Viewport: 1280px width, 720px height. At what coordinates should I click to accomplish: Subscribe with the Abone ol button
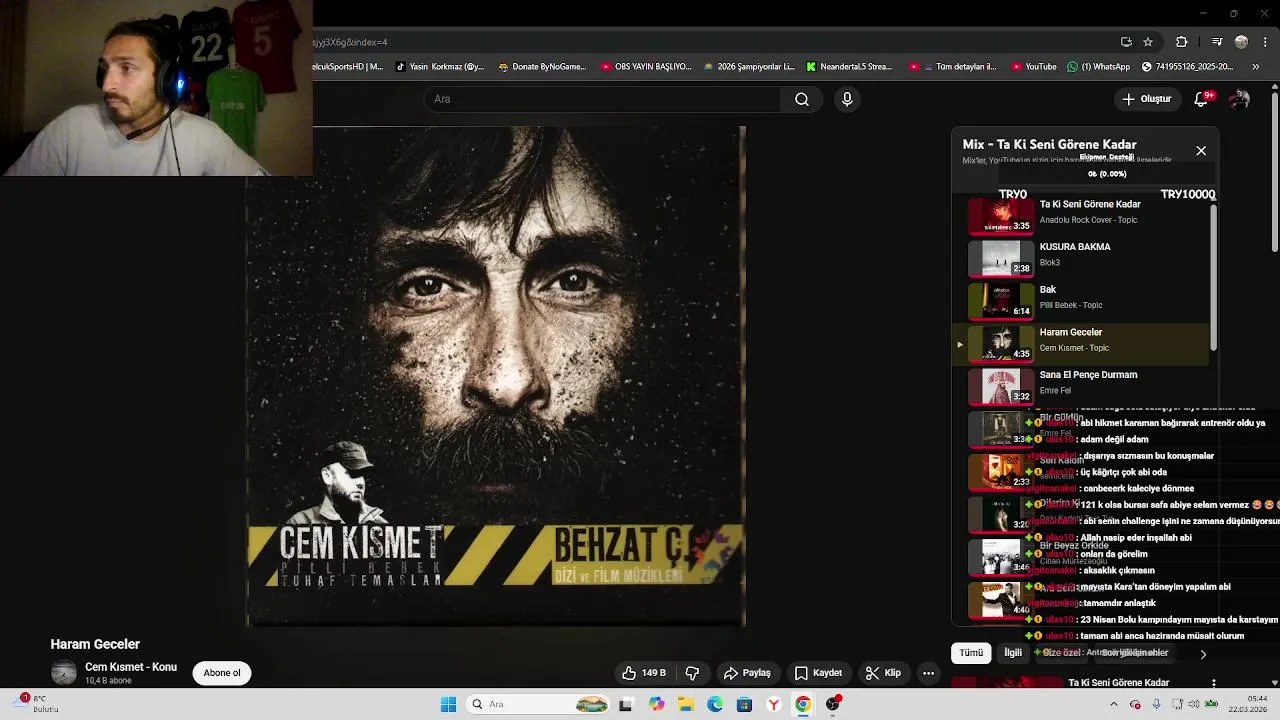click(222, 673)
